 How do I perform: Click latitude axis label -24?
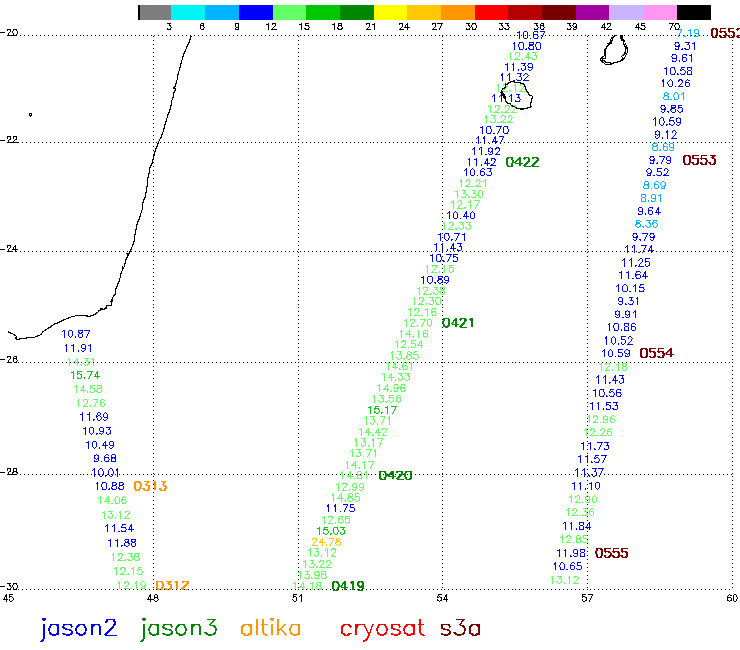pos(9,248)
